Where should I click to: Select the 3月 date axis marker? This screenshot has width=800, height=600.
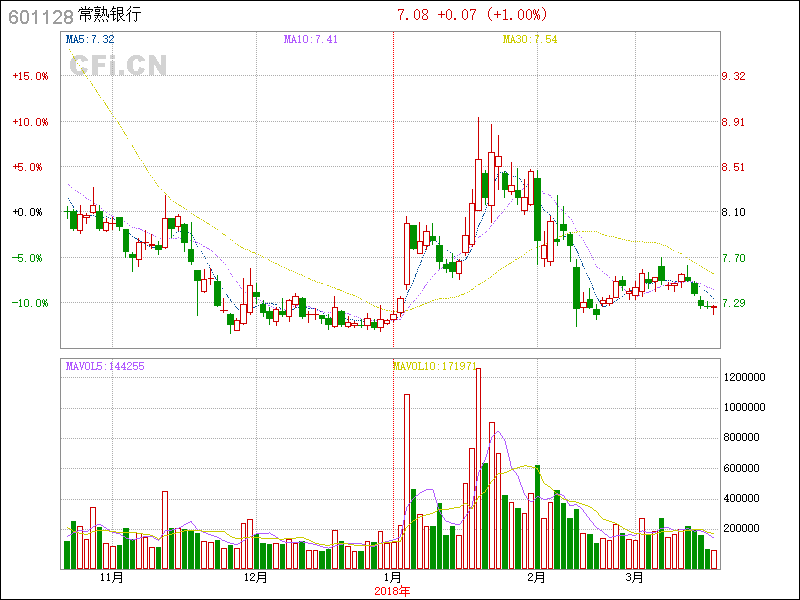pos(634,578)
